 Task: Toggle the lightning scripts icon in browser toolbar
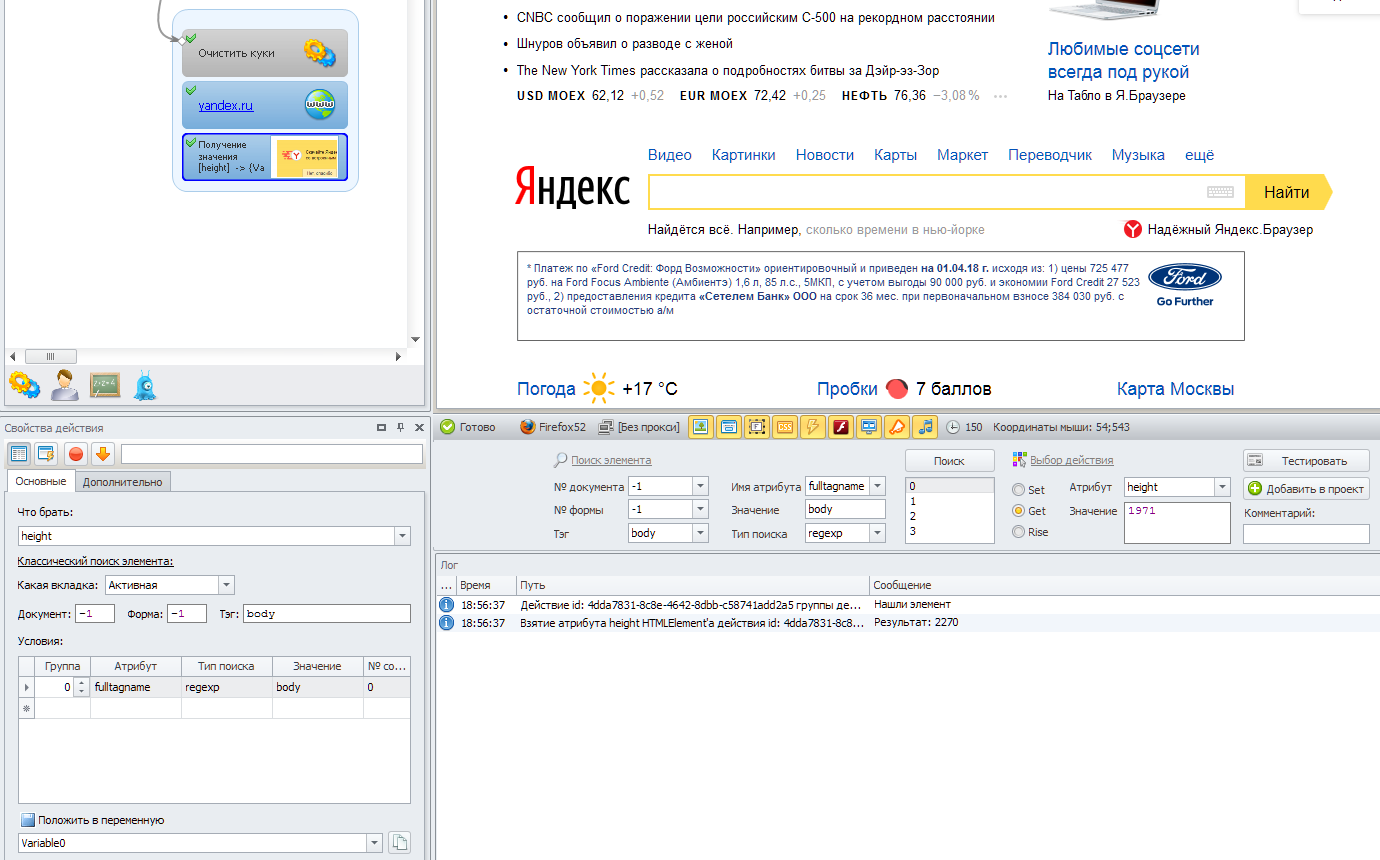(x=813, y=427)
